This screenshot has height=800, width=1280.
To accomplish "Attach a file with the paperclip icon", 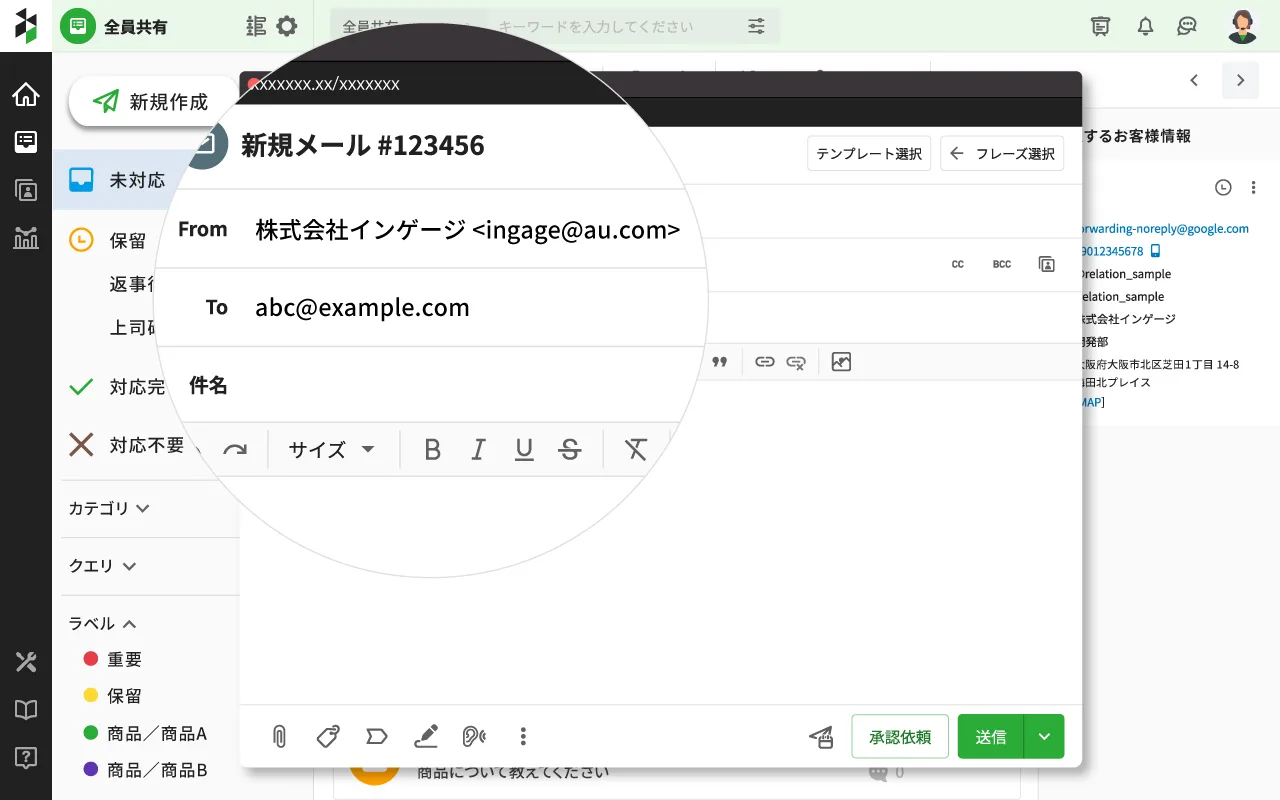I will tap(279, 737).
